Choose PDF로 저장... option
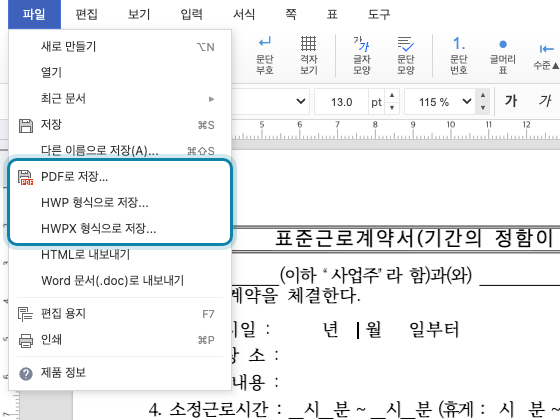Viewport: 560px width, 420px height. 120,177
